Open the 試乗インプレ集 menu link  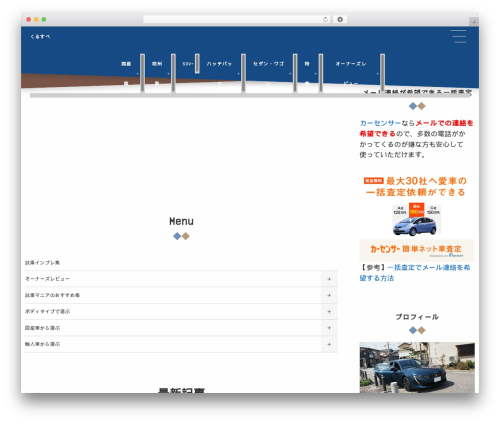[42, 263]
